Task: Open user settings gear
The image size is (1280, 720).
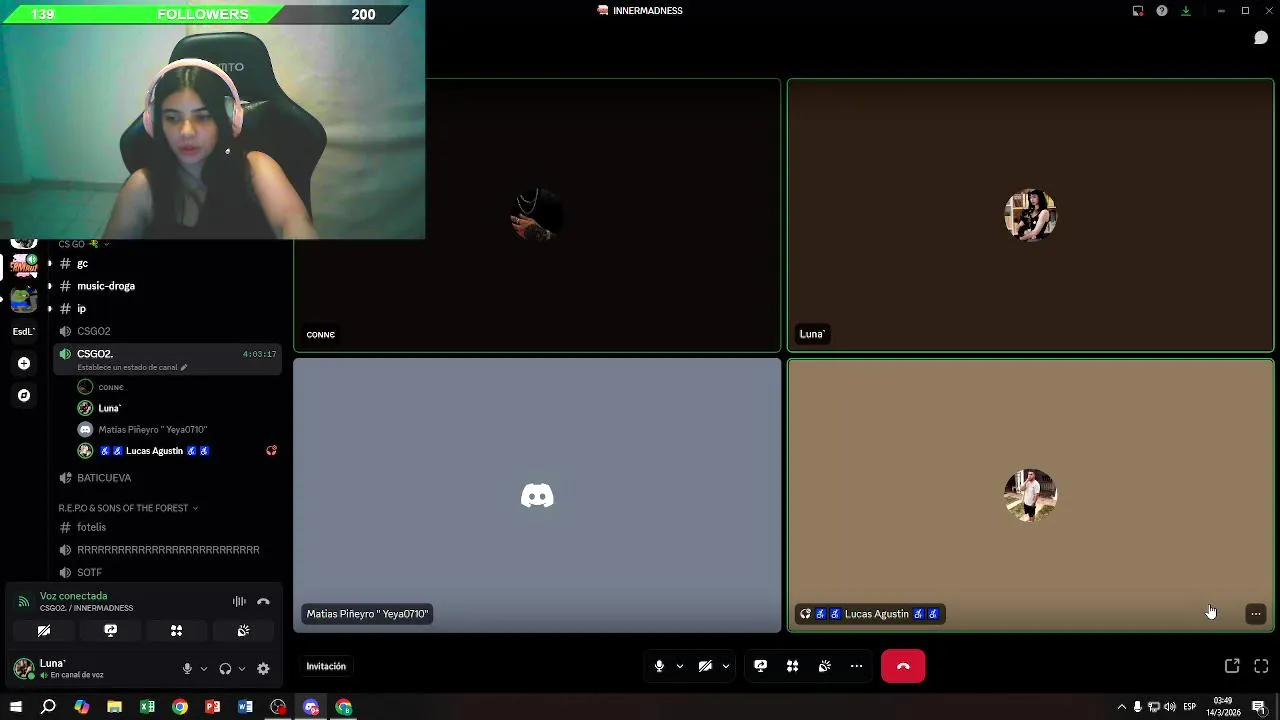Action: coord(263,669)
